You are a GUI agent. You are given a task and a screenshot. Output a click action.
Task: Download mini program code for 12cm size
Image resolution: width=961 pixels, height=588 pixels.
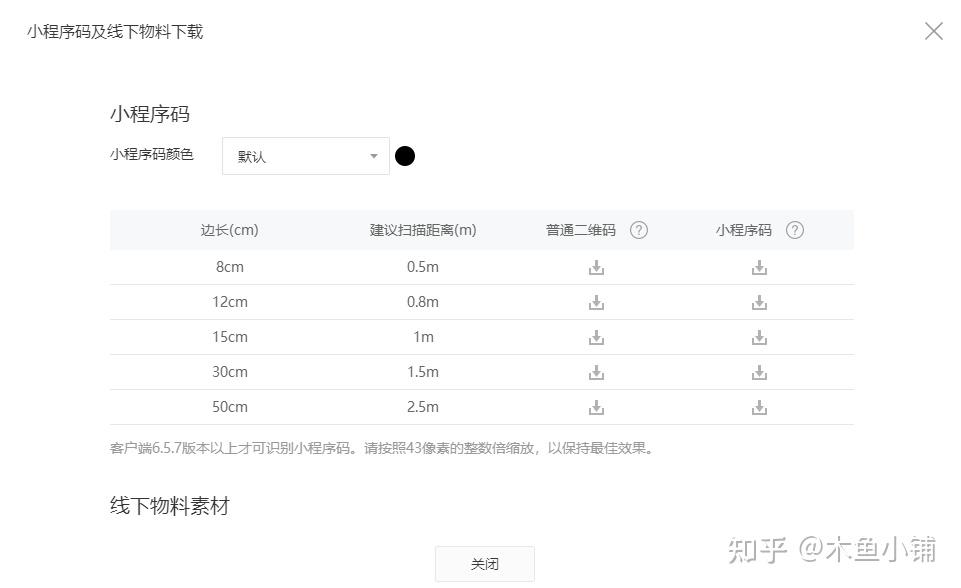[759, 302]
